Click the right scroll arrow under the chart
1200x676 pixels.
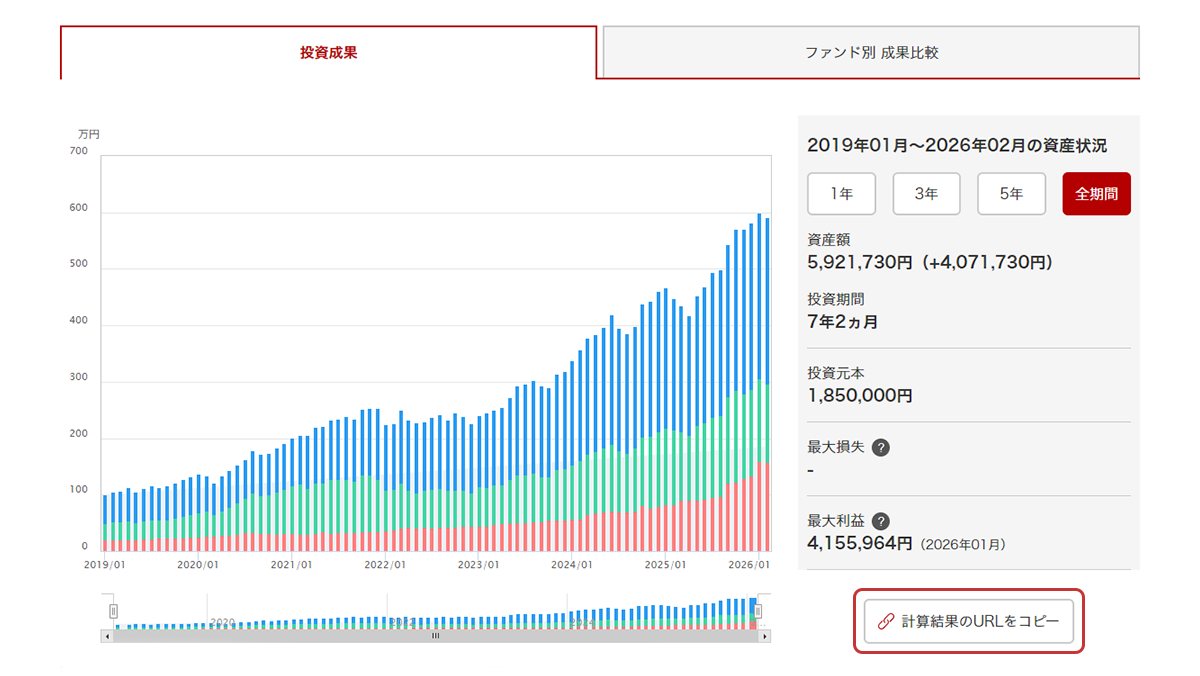pos(765,636)
